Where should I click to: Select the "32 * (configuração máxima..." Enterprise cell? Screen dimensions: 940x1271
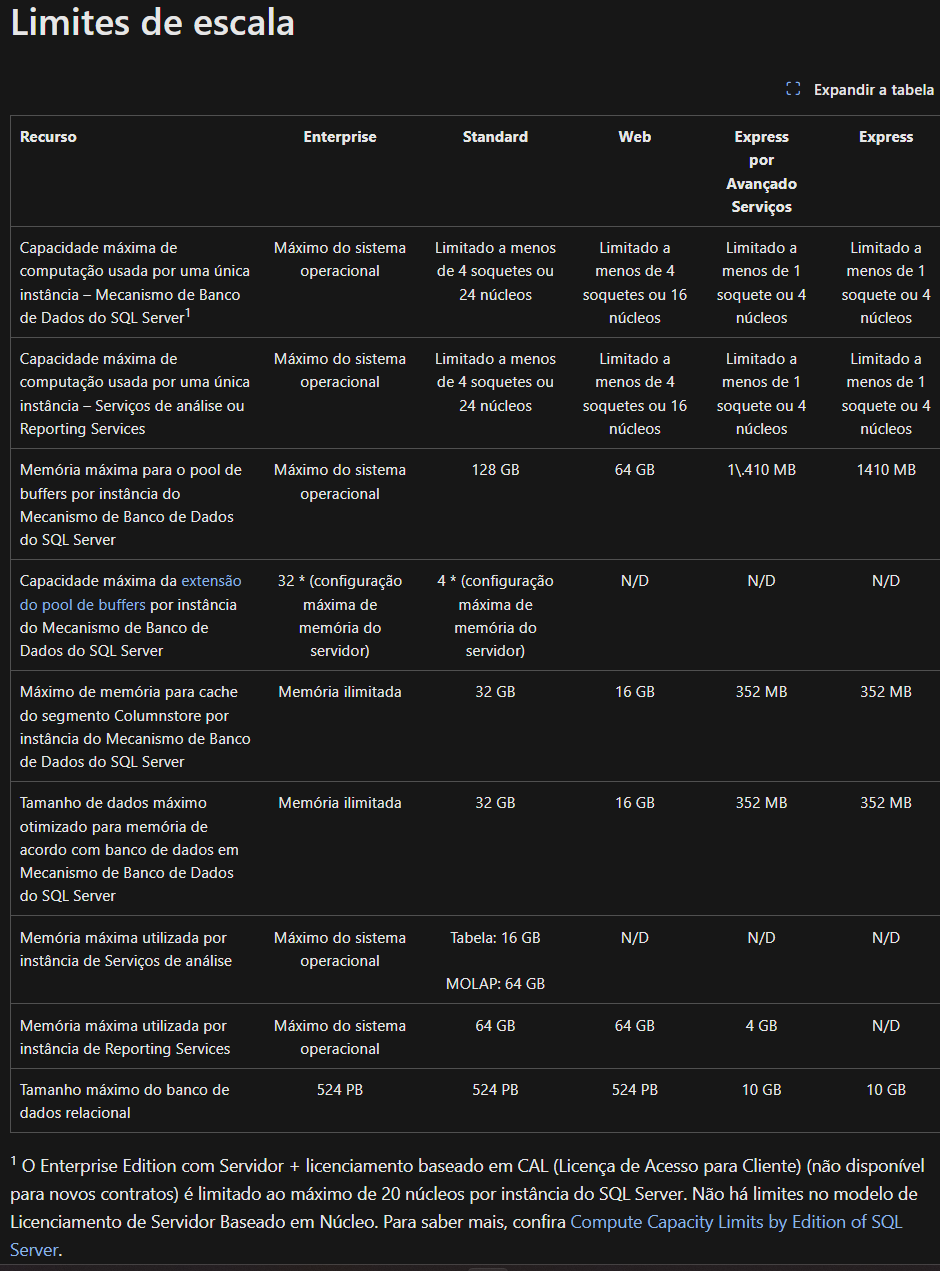pyautogui.click(x=340, y=616)
